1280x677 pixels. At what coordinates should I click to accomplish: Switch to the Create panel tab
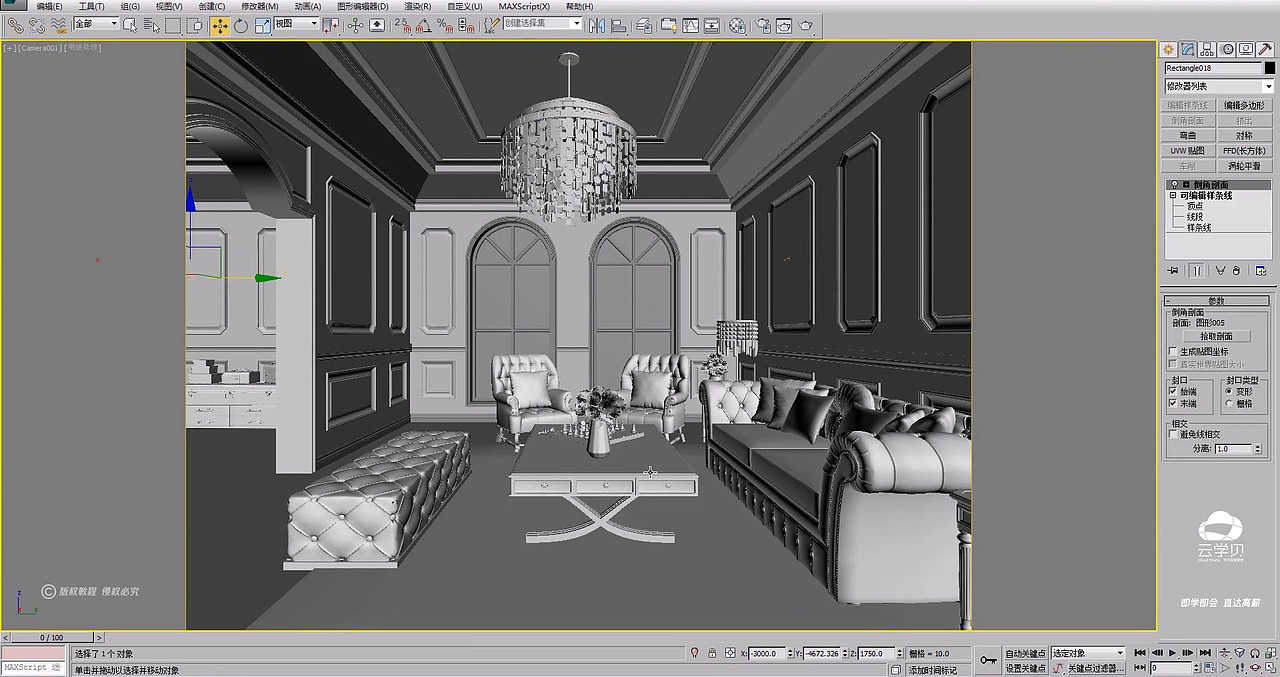1168,48
